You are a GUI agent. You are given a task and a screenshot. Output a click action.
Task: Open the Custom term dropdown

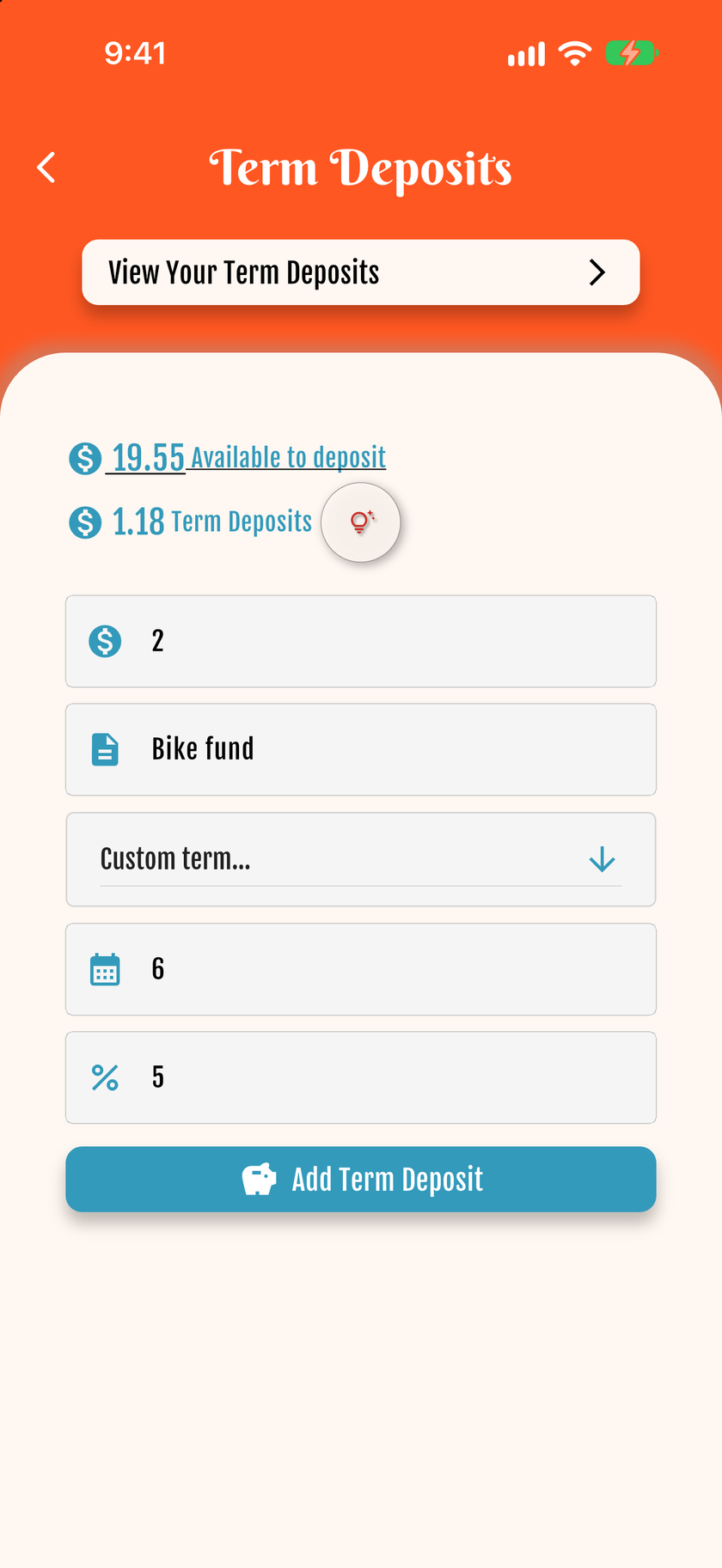[x=361, y=859]
